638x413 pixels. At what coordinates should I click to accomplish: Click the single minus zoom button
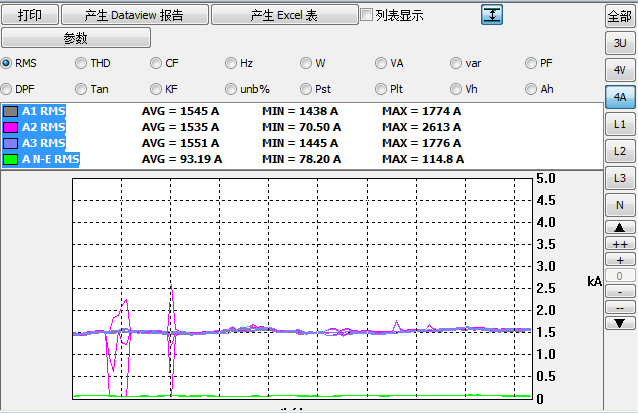620,291
